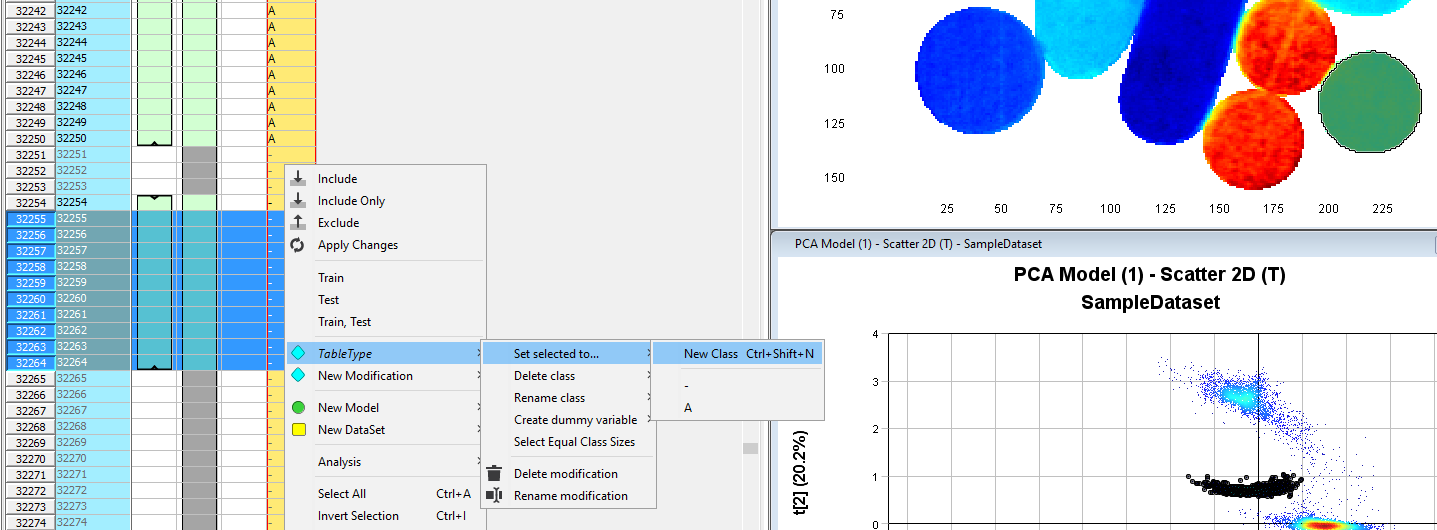This screenshot has height=530, width=1437.
Task: Click the Include arrow icon in context menu
Action: click(298, 179)
